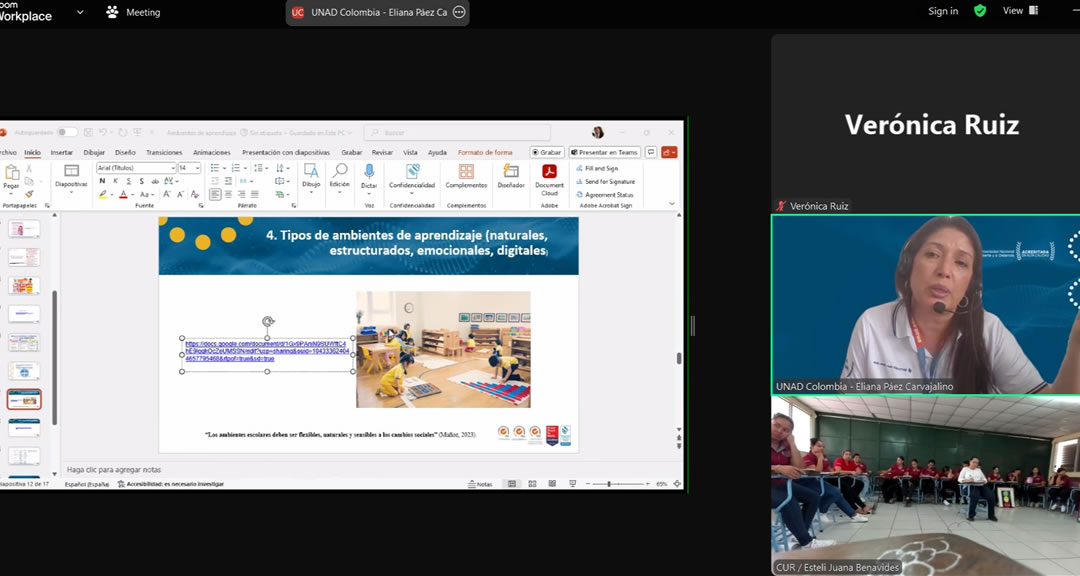Click the save disk icon in title bar
Image resolution: width=1080 pixels, height=576 pixels.
[x=88, y=132]
